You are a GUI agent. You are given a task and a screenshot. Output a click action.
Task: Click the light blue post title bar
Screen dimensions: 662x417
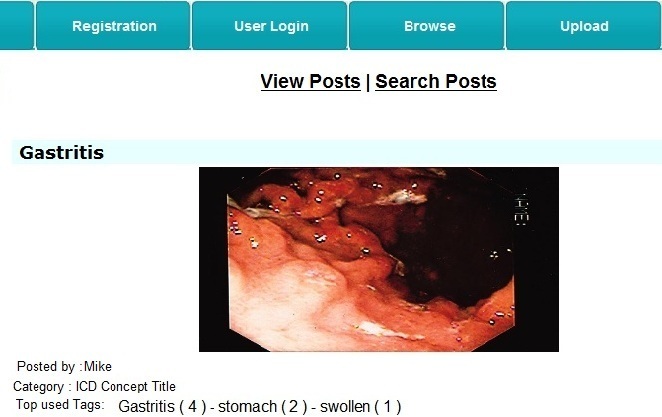point(336,152)
